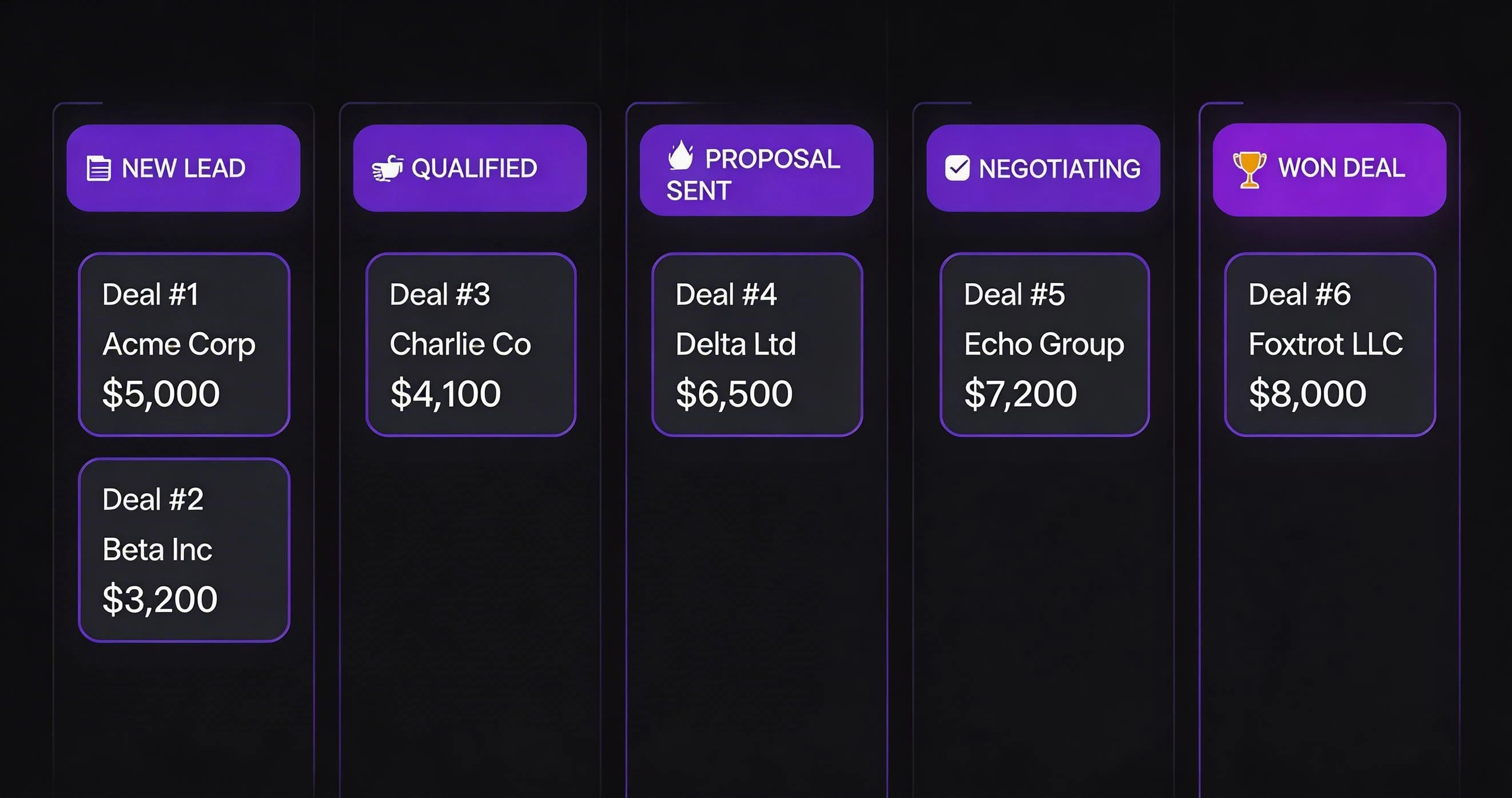The image size is (1512, 798).
Task: Open the NEGOTIATING stage header
Action: (x=1044, y=169)
